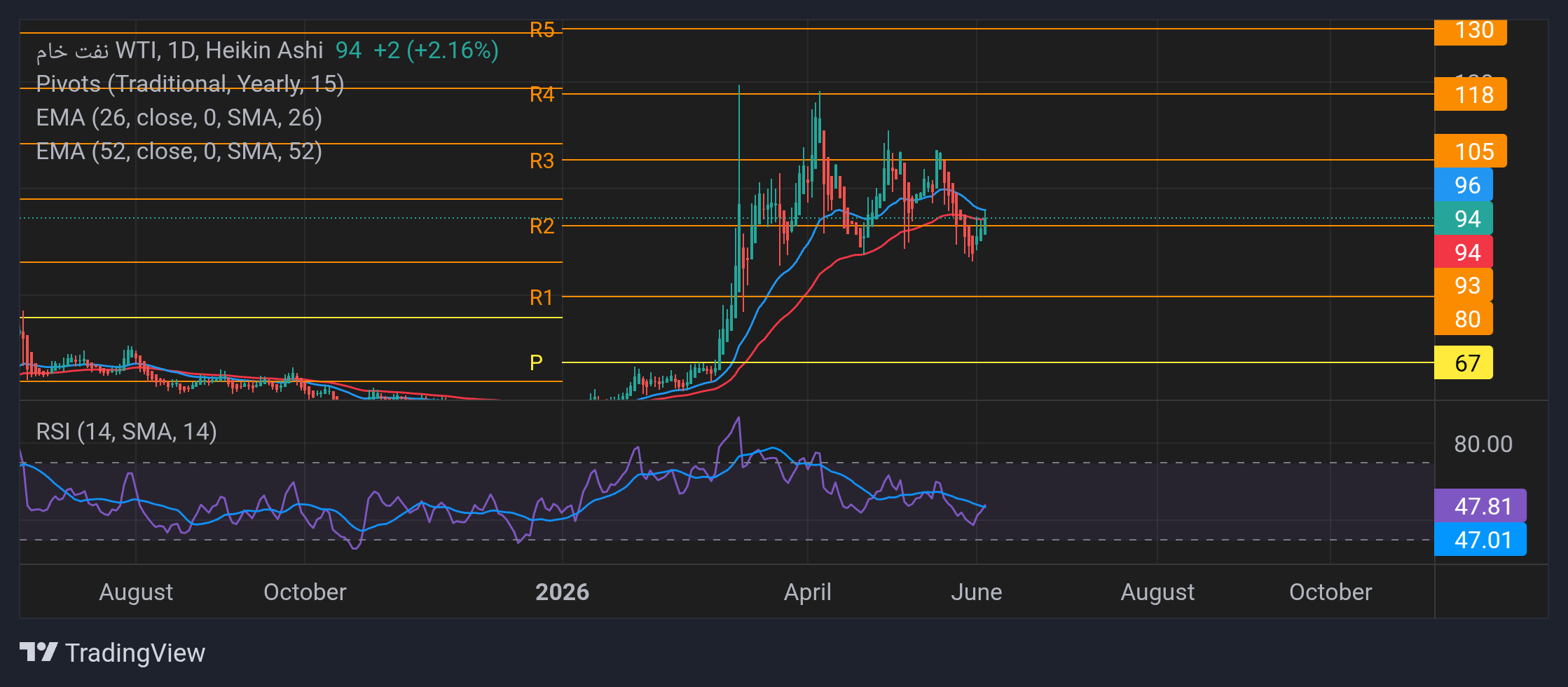Select the EMA (26, close) indicator legend
This screenshot has height=687, width=1568.
[179, 117]
